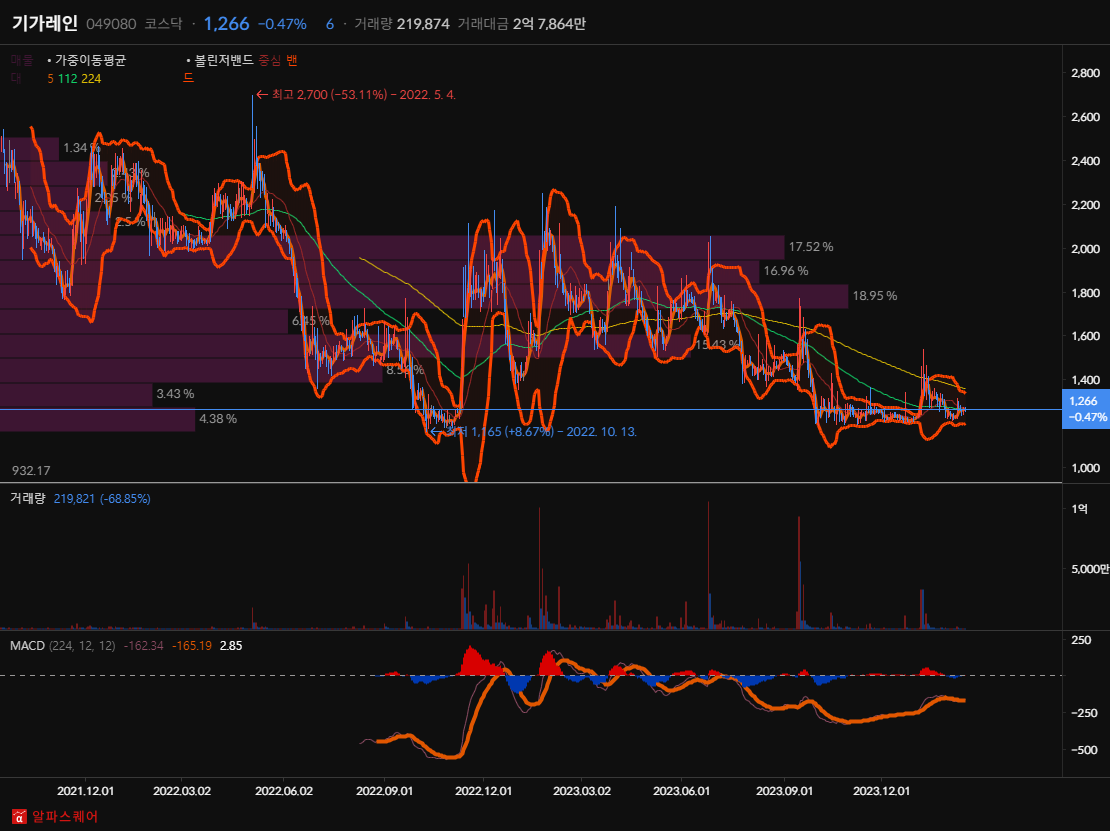Image resolution: width=1110 pixels, height=831 pixels.
Task: Click the 18.95 % volume profile bar label
Action: click(874, 296)
